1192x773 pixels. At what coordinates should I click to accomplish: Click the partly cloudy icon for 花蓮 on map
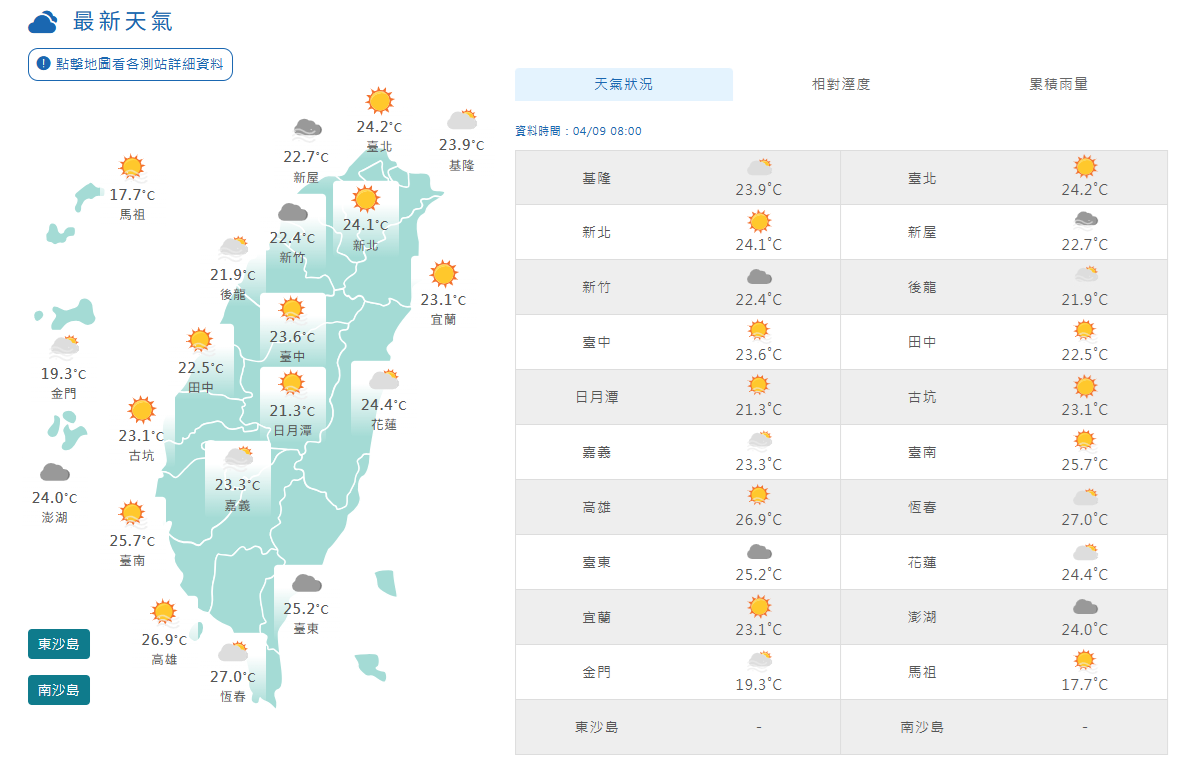(383, 380)
